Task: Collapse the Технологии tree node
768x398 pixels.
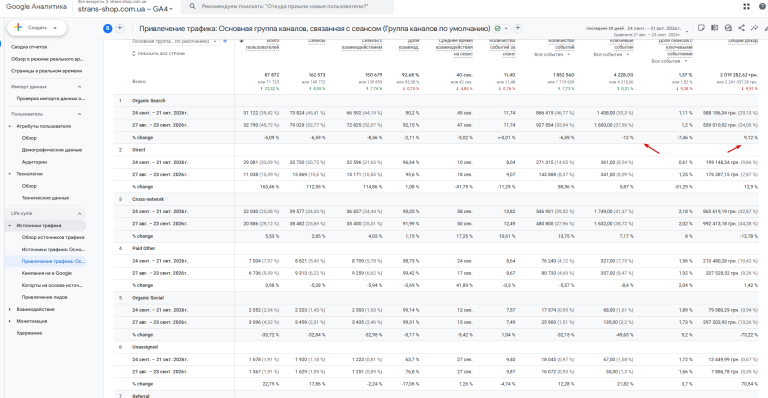Action: click(10, 174)
